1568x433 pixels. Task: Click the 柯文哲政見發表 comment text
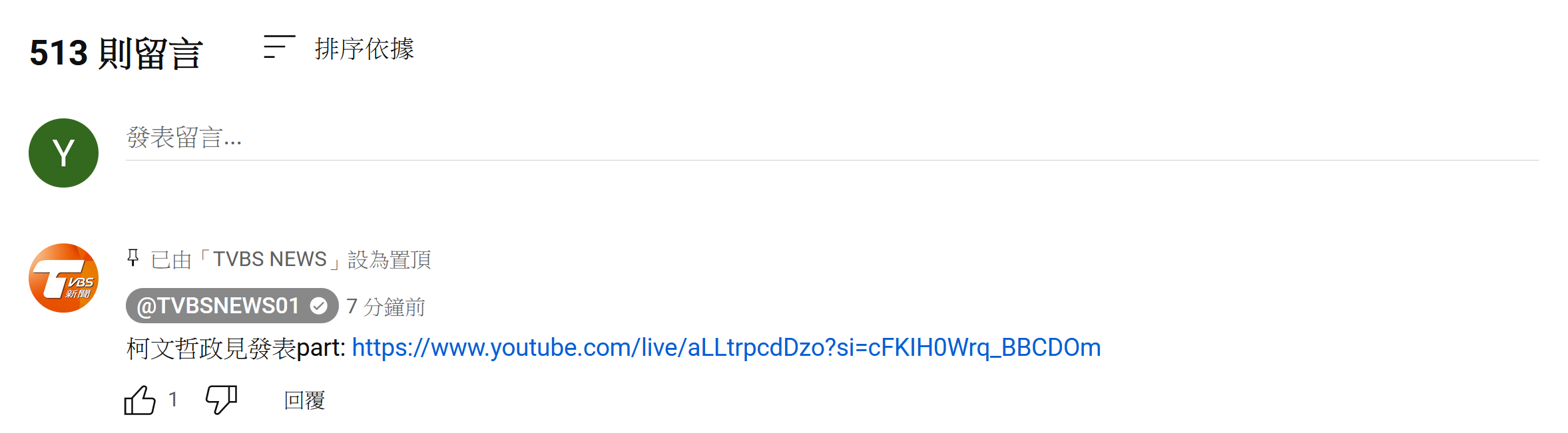tap(210, 348)
